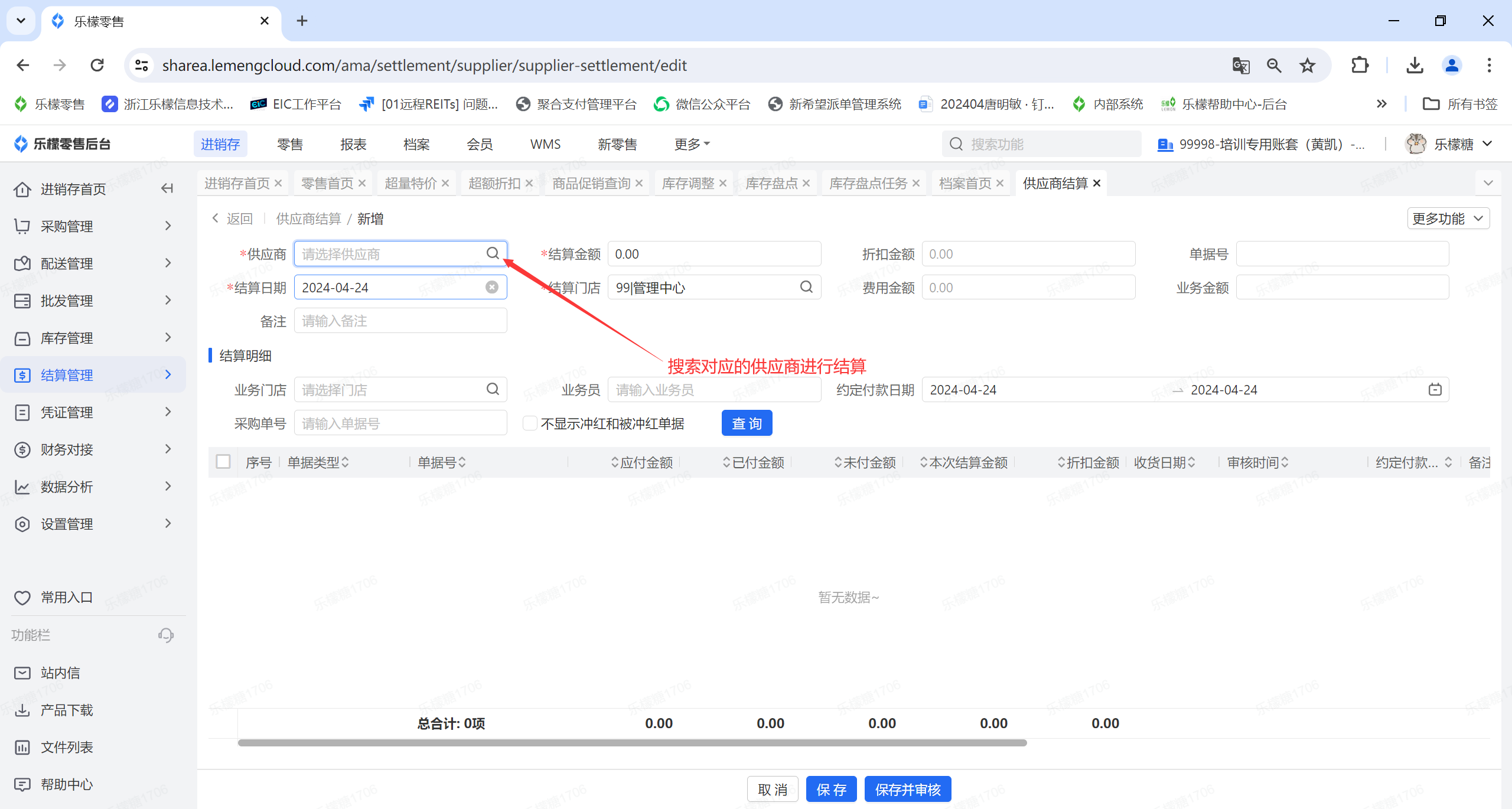Click the 查询 button
This screenshot has width=1512, height=809.
pos(747,423)
